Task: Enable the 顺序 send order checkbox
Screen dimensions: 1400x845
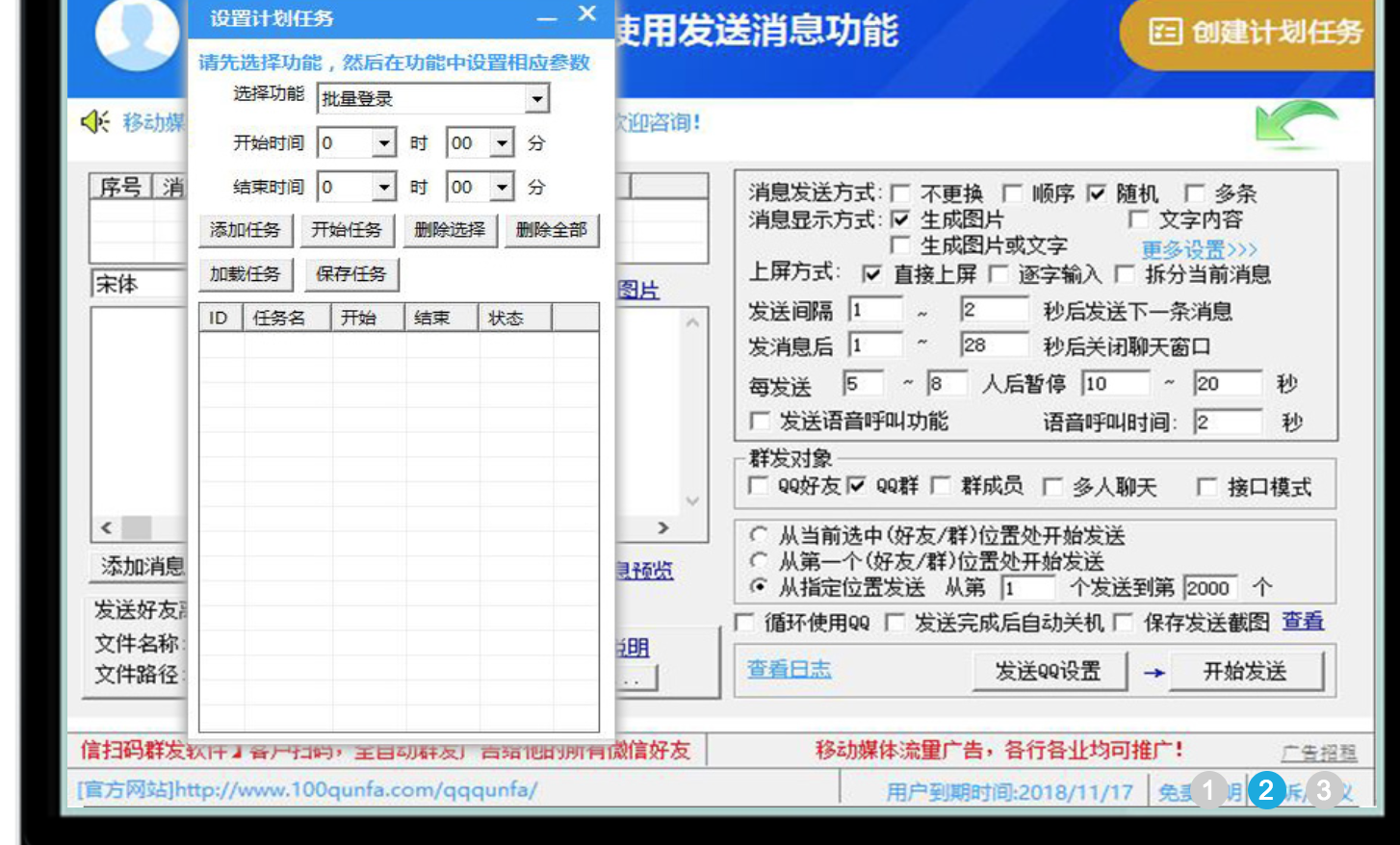Action: point(1012,193)
